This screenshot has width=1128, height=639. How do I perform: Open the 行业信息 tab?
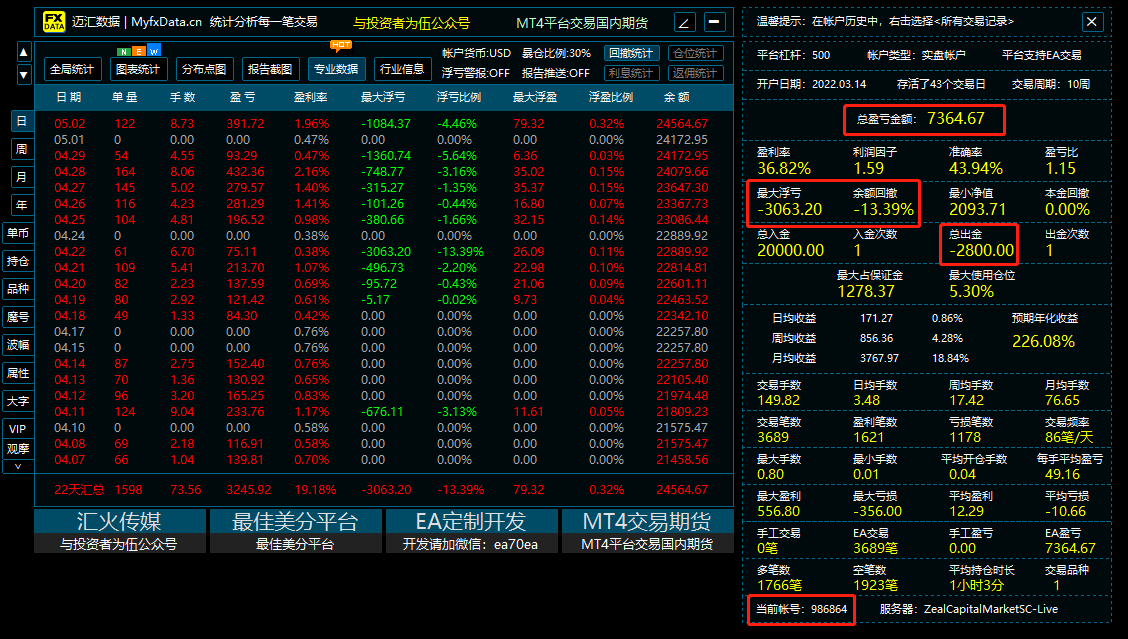pyautogui.click(x=401, y=69)
